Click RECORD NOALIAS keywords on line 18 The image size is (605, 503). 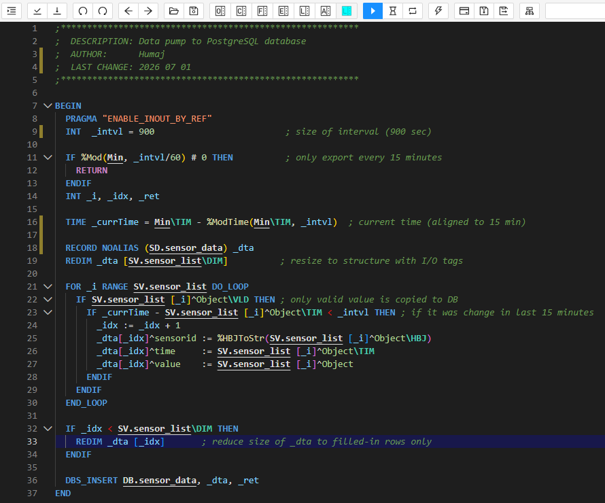pyautogui.click(x=102, y=248)
